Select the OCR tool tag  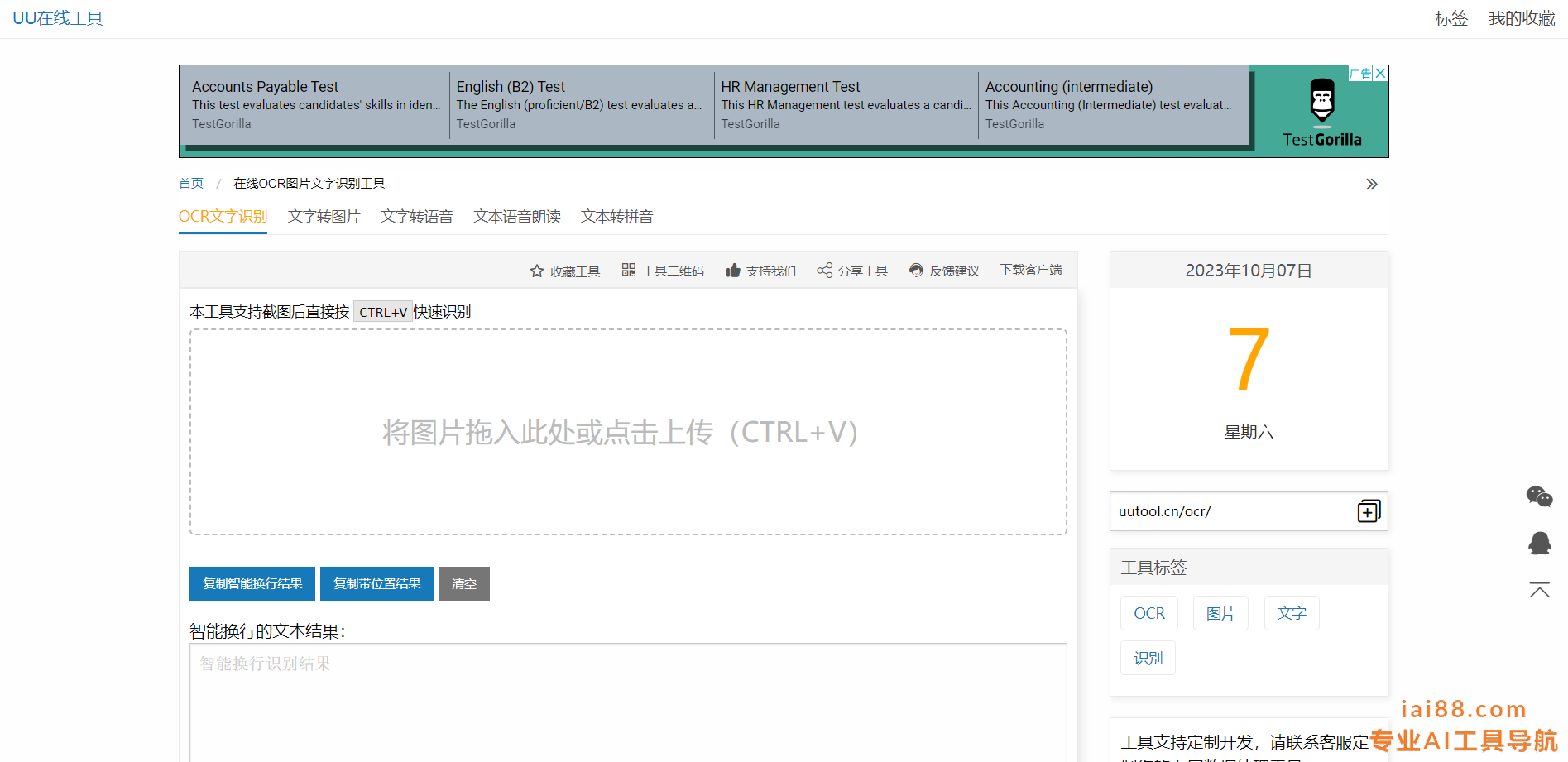[1149, 613]
